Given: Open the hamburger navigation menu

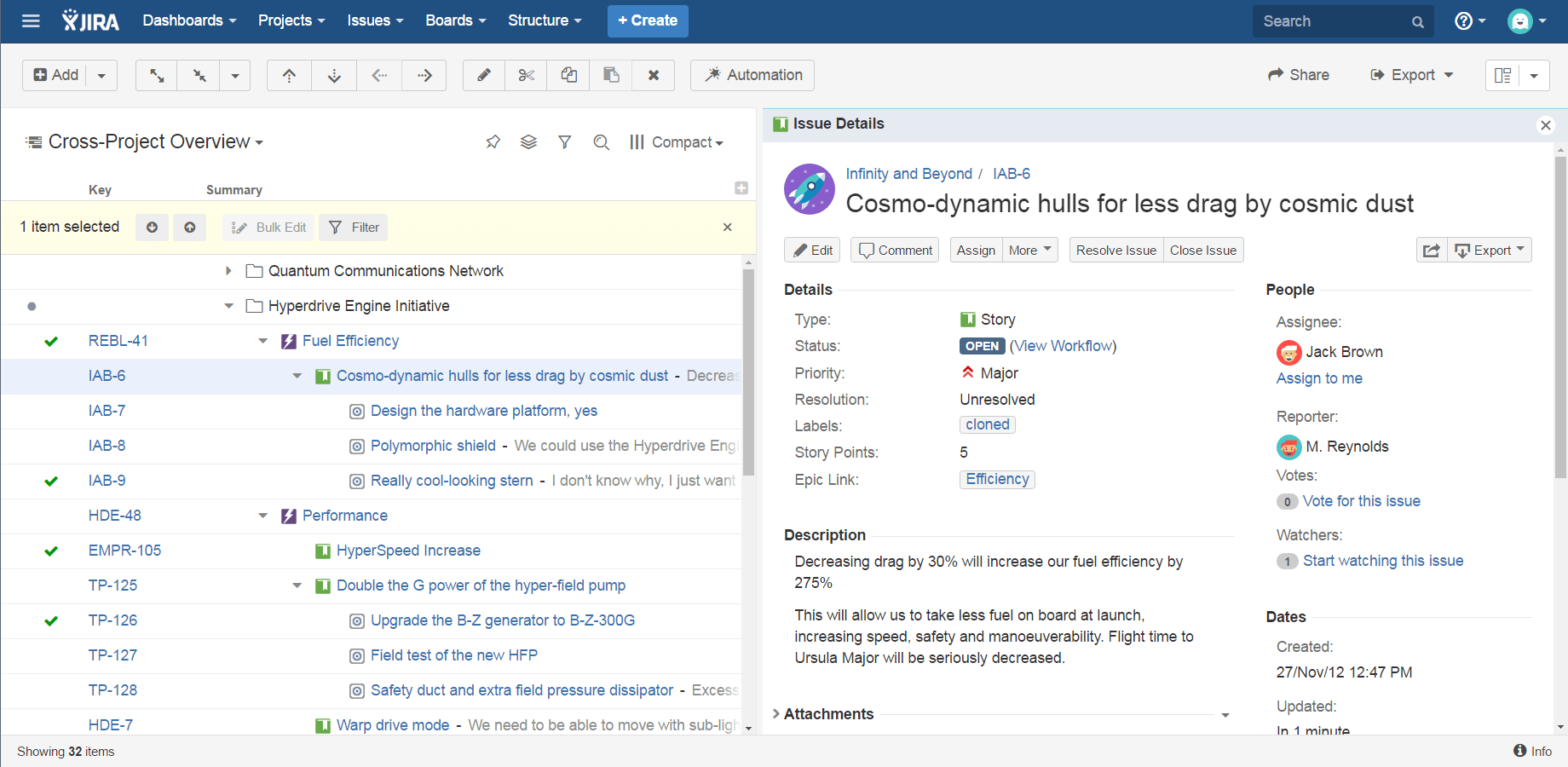Looking at the screenshot, I should 31,20.
